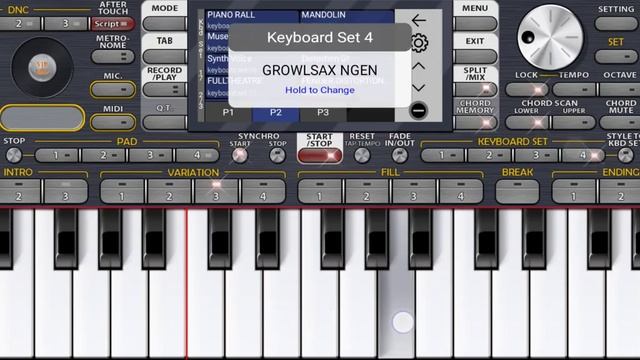This screenshot has width=640, height=360.
Task: Trigger FILL 1
Action: (x=320, y=191)
